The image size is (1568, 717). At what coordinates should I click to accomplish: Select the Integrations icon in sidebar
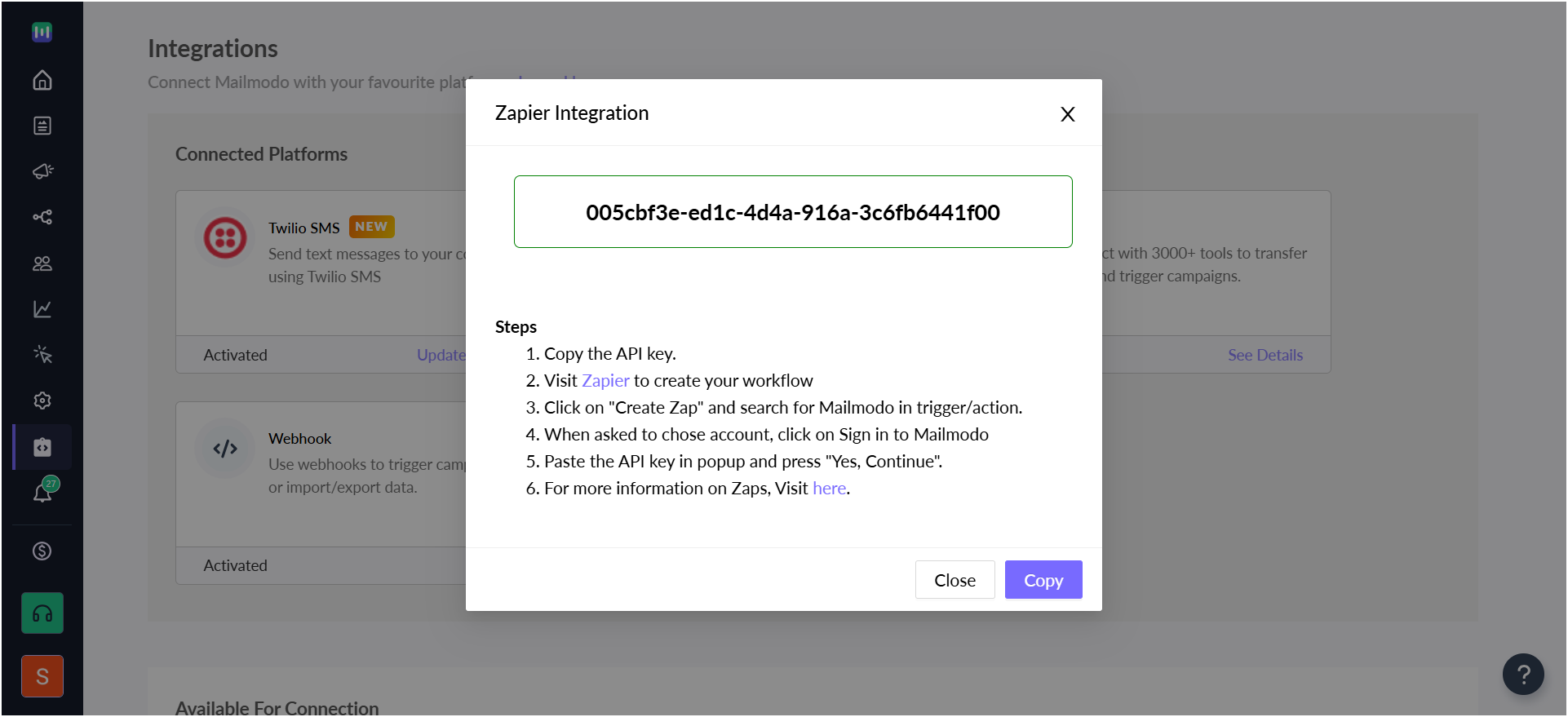[x=42, y=447]
